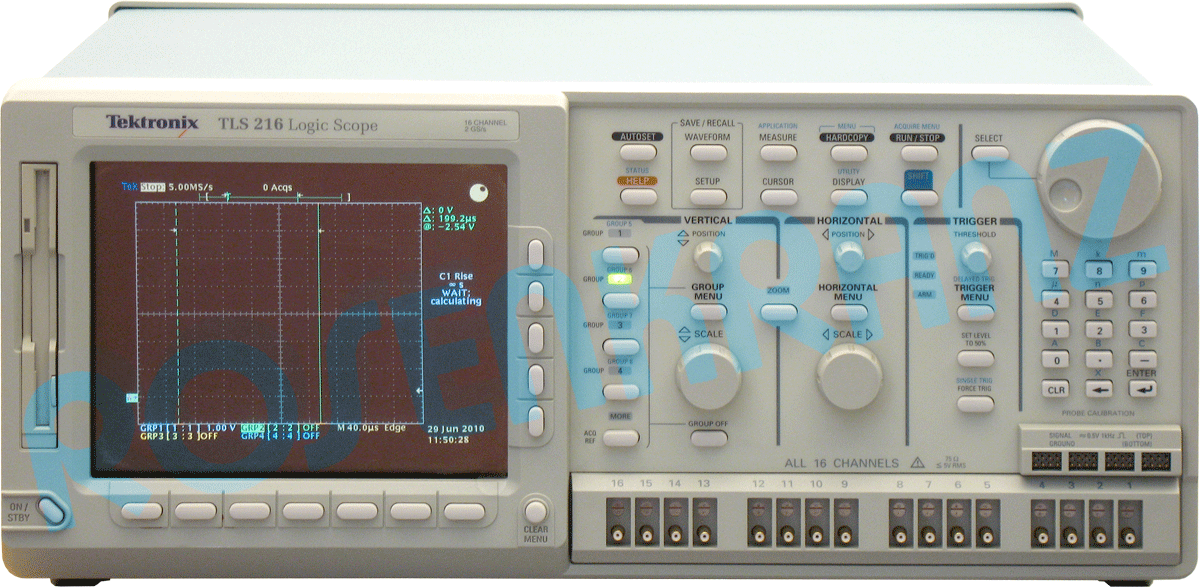
Task: Push the WAVEFORM save/recall button
Action: tap(707, 153)
